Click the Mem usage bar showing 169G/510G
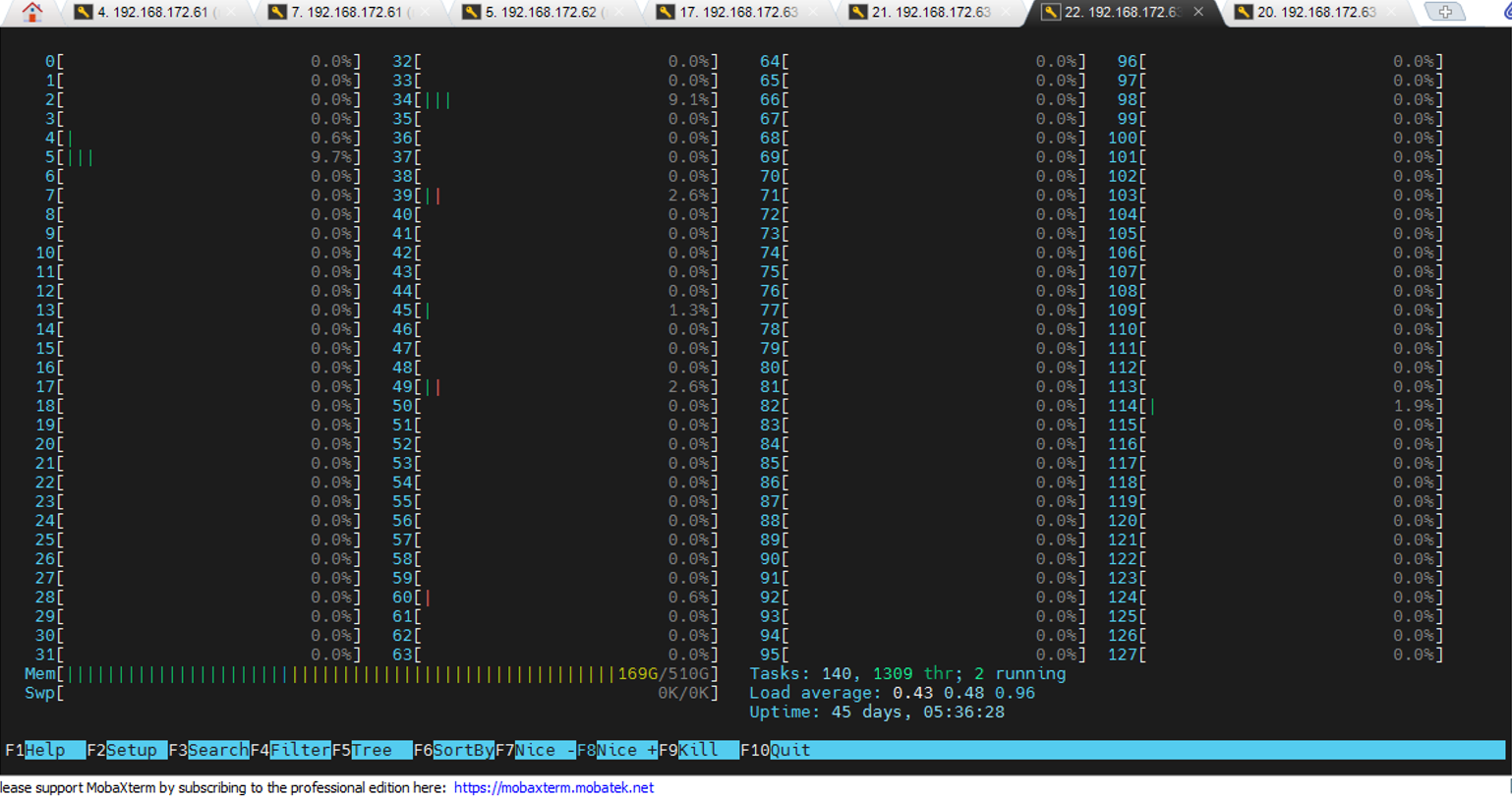The image size is (1512, 798). (372, 674)
